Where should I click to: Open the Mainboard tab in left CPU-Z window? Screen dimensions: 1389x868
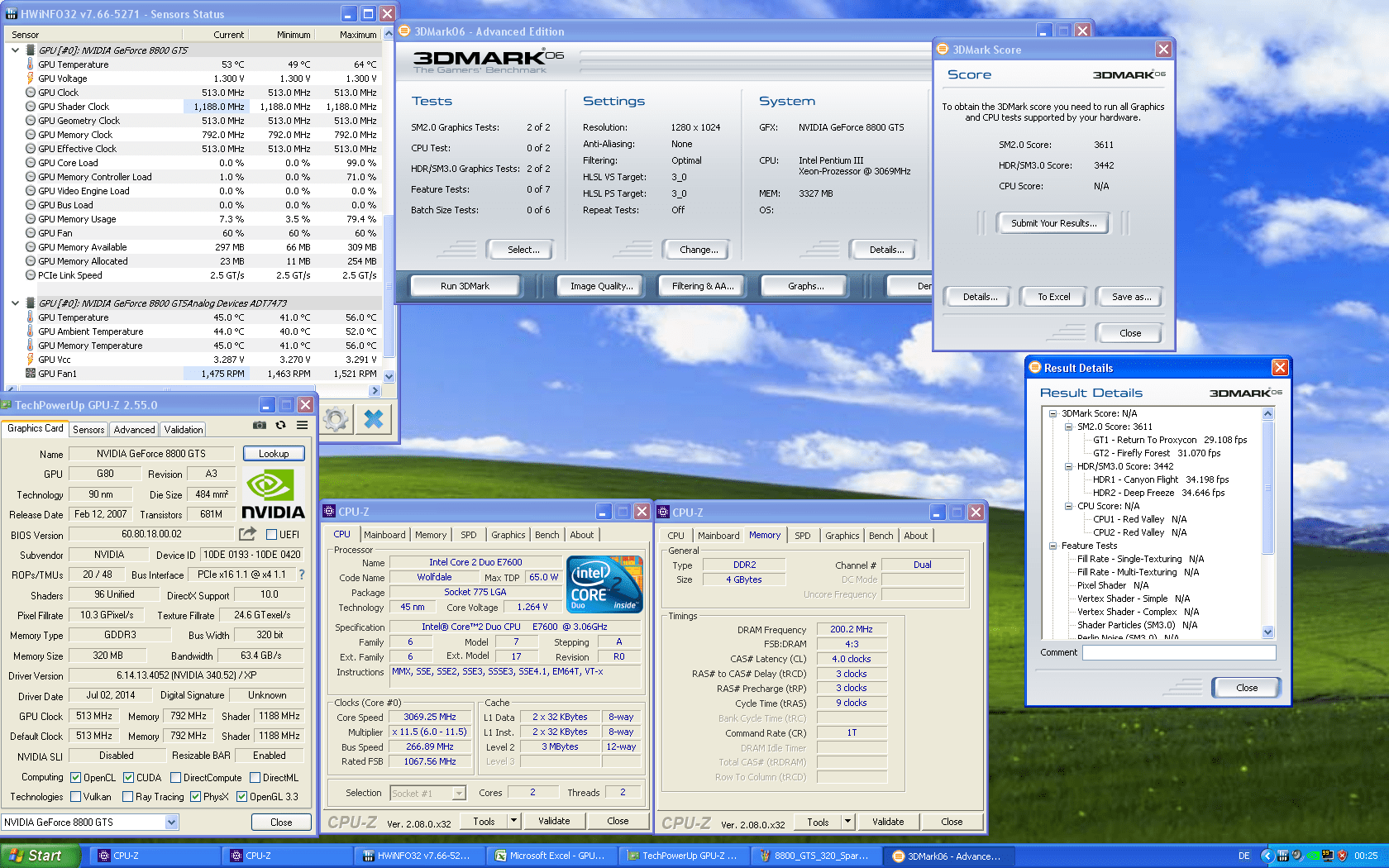point(384,535)
